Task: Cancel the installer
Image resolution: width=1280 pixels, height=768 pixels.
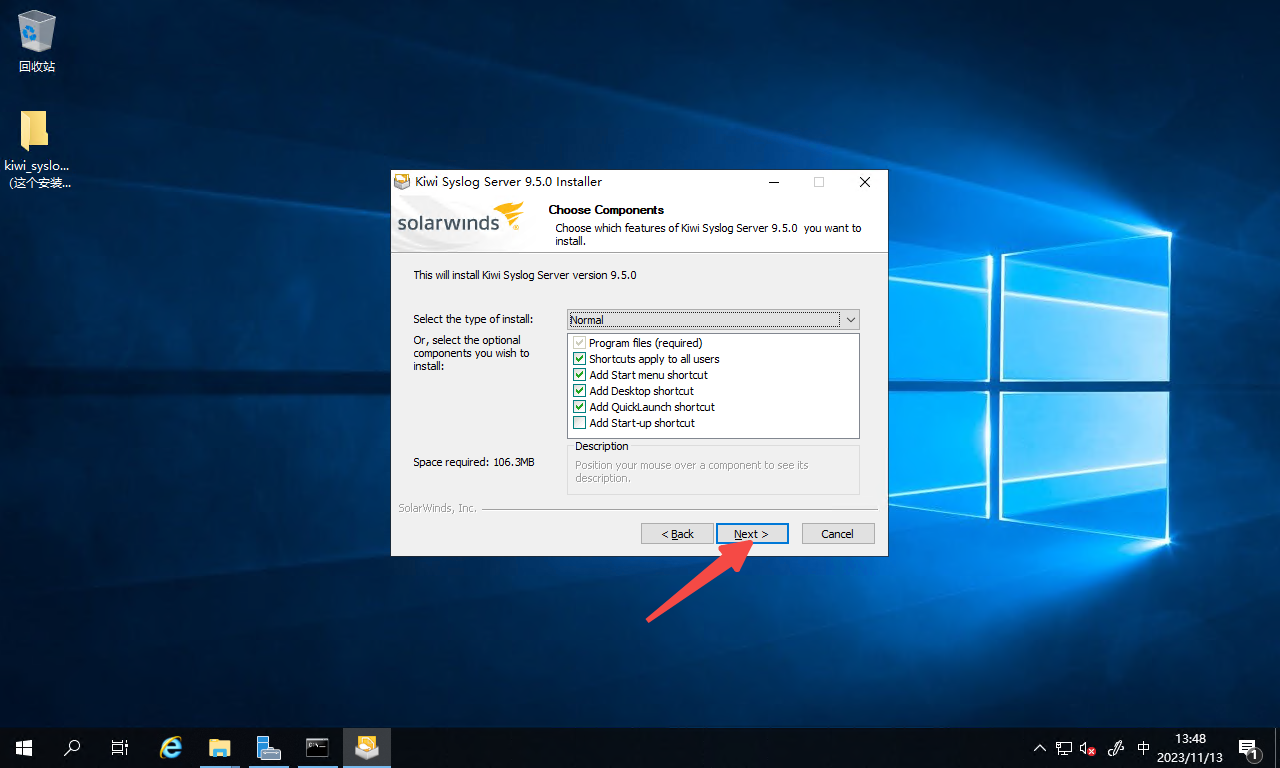Action: coord(838,534)
